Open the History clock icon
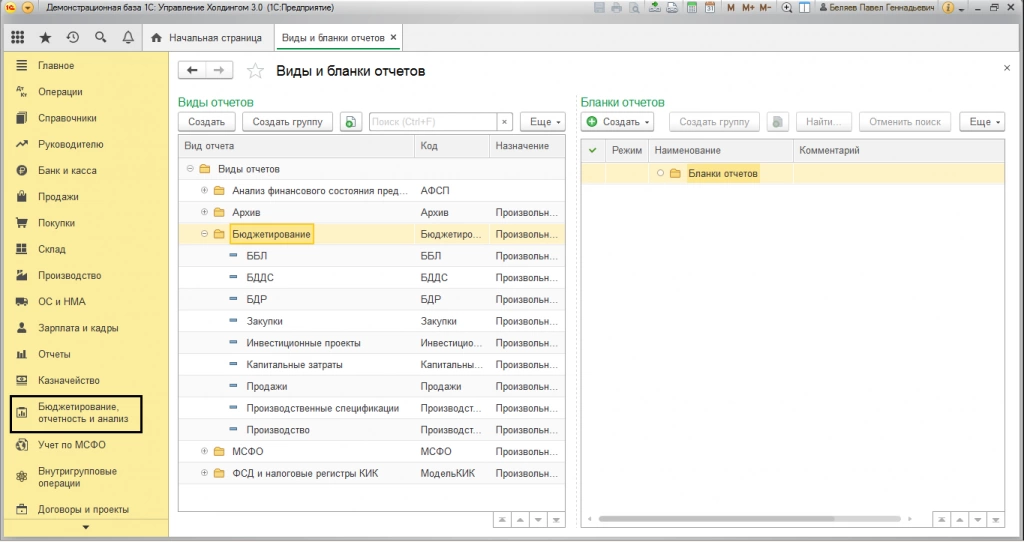1024x542 pixels. (x=73, y=38)
